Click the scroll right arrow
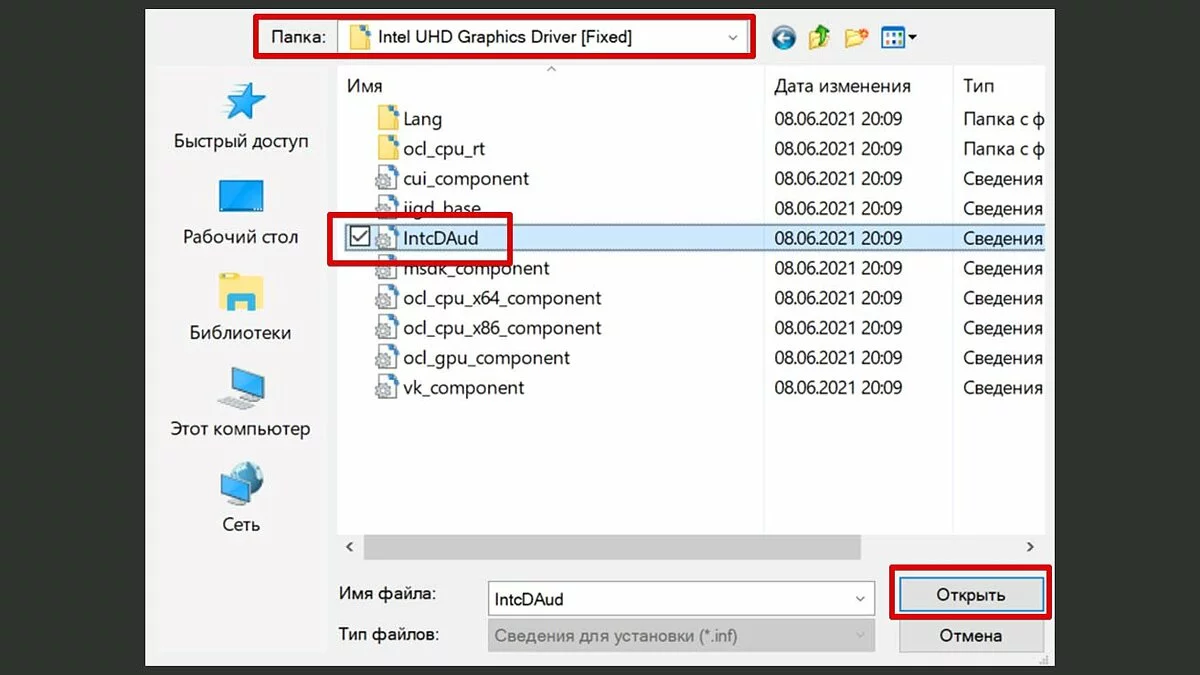Screen dimensions: 1200x675 [x=1030, y=547]
